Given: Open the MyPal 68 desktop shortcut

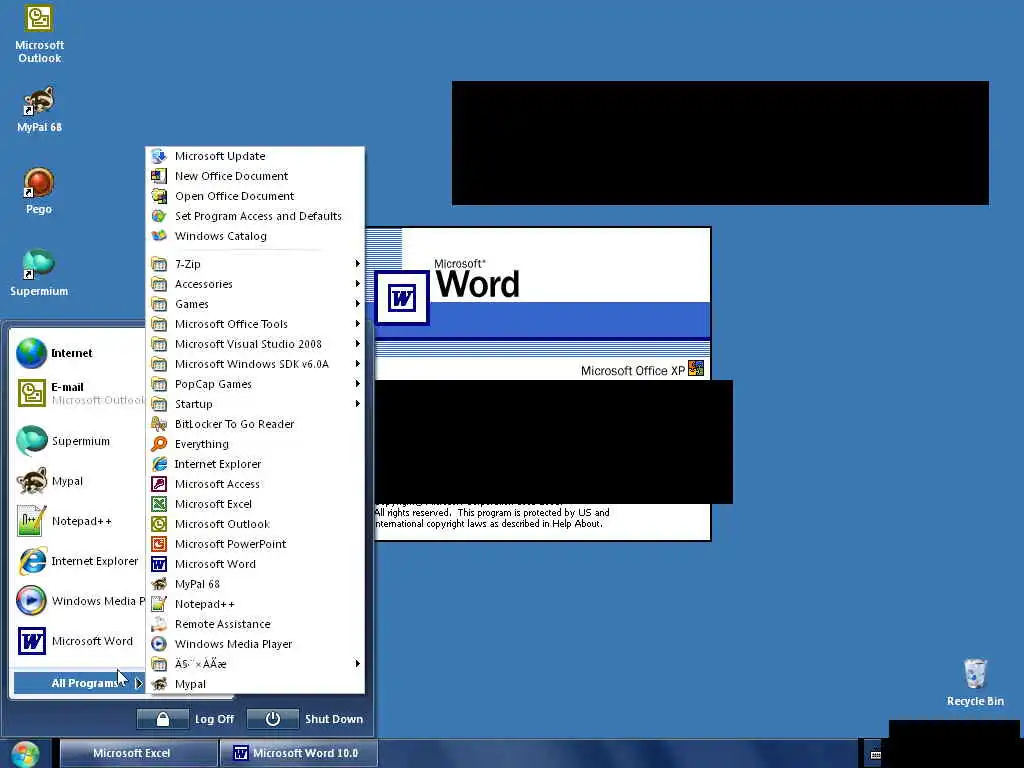Looking at the screenshot, I should (39, 110).
